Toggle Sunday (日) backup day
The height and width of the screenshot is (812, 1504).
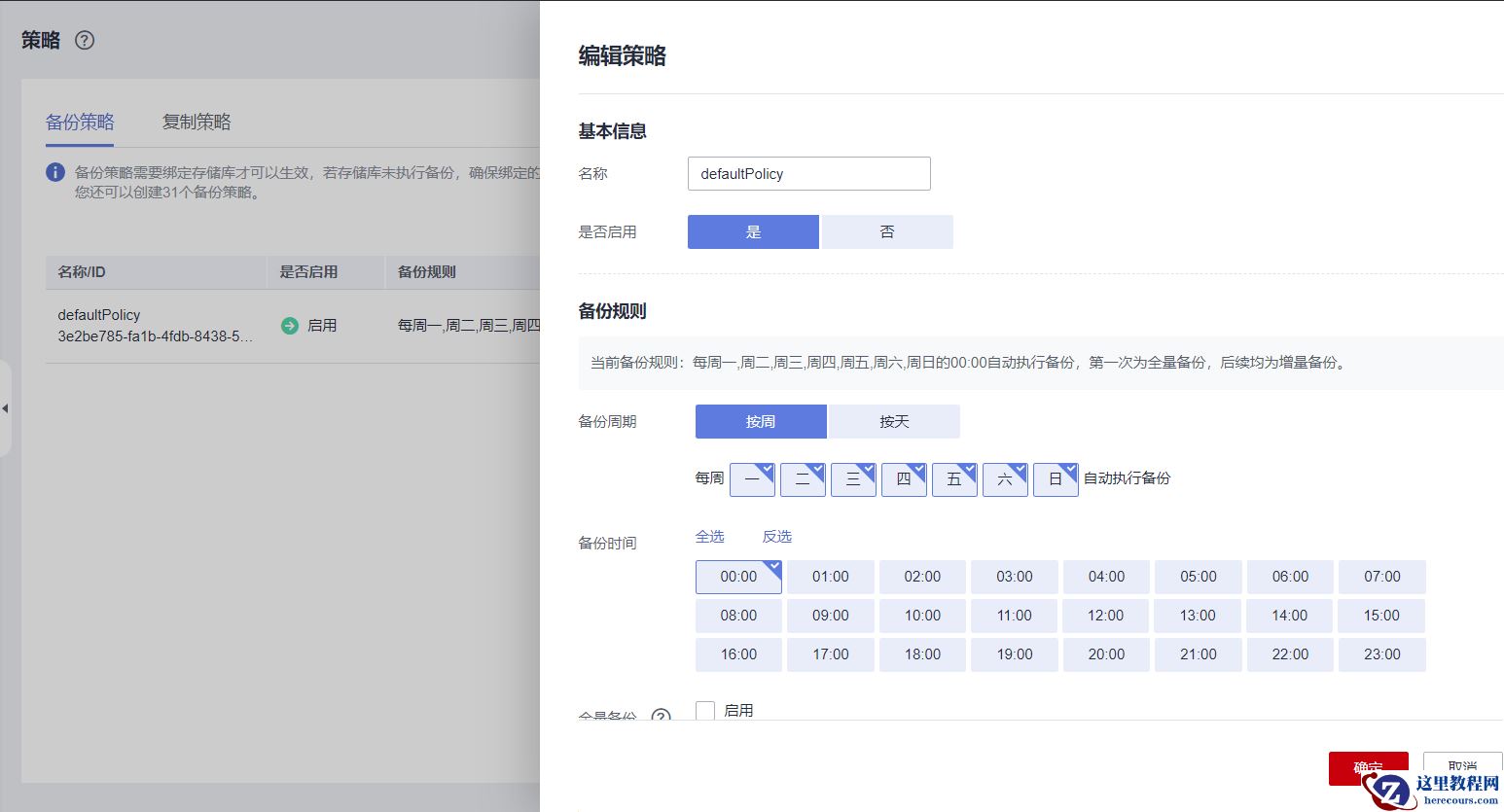click(1056, 479)
